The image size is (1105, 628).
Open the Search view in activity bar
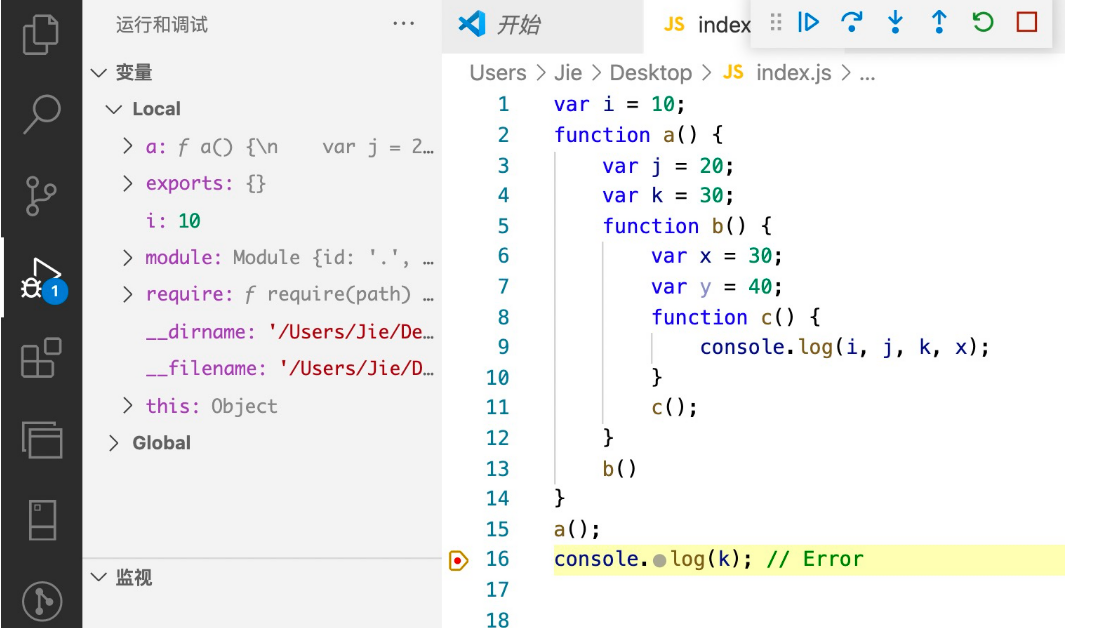41,114
